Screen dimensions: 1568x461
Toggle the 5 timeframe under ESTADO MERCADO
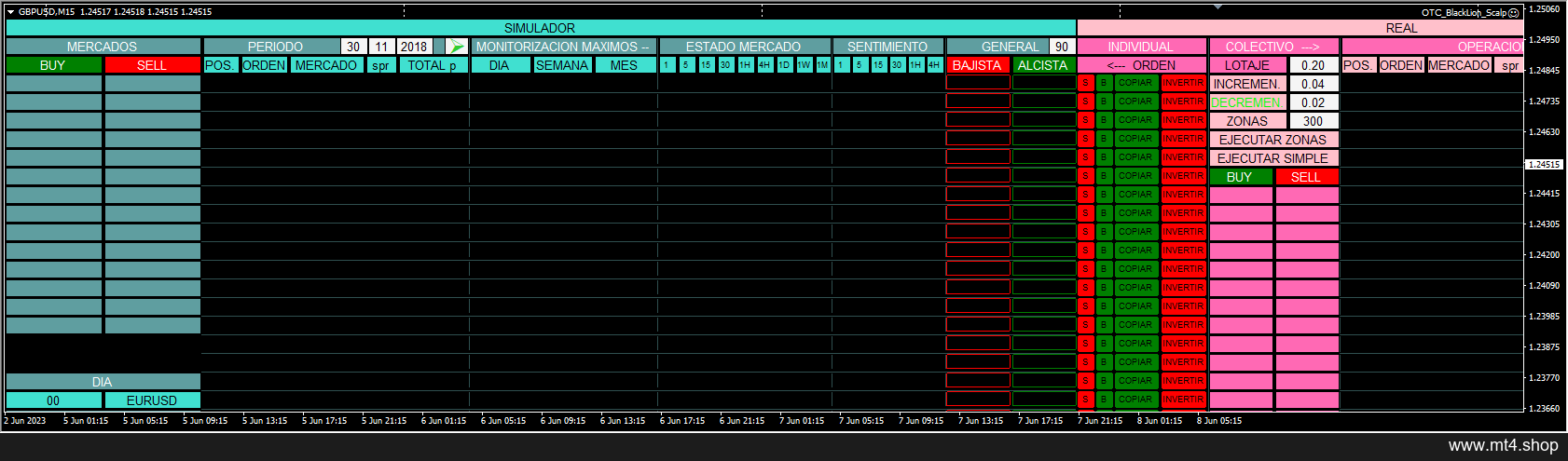click(686, 65)
